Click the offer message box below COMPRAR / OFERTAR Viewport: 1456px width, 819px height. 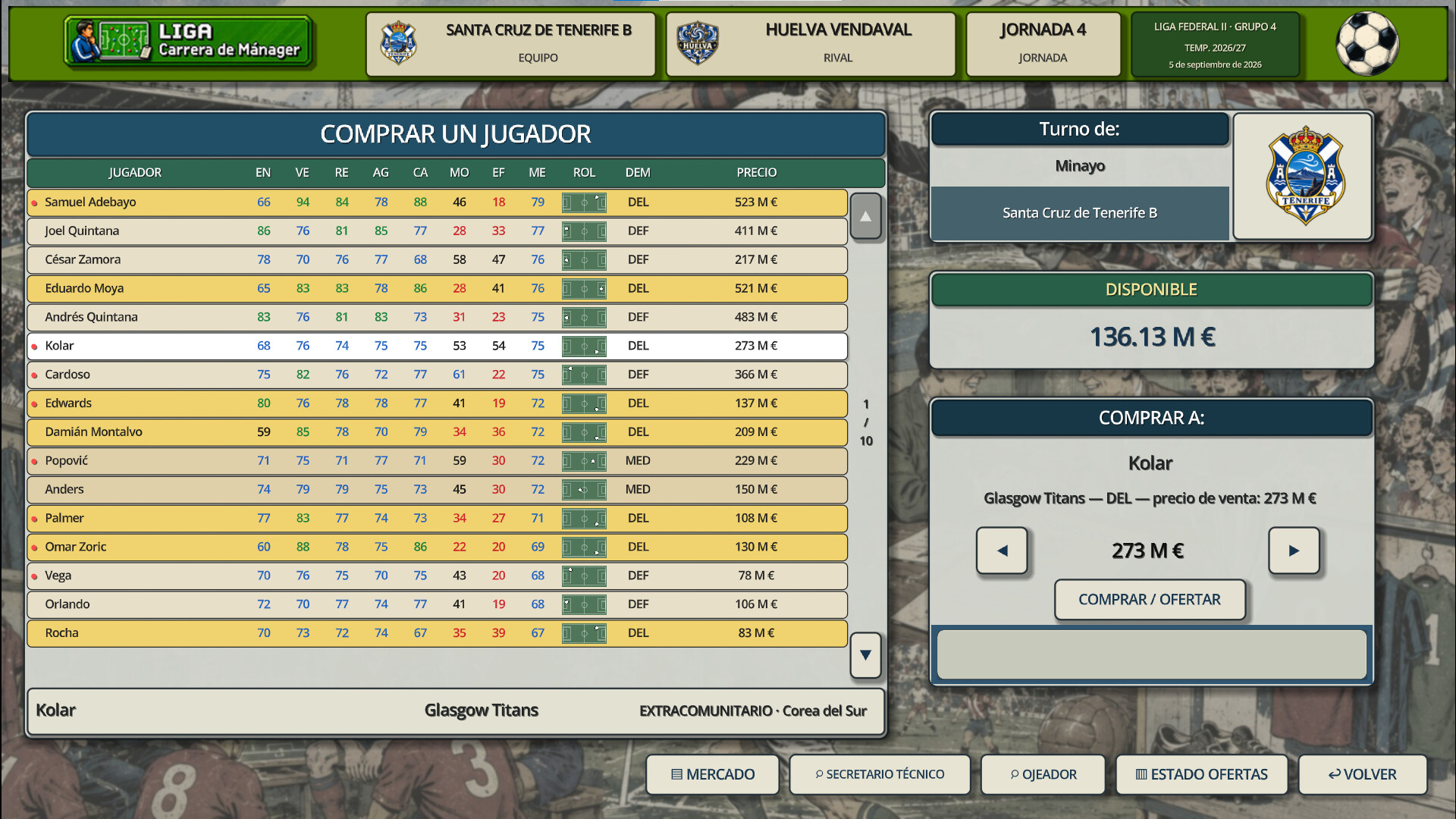(1151, 654)
